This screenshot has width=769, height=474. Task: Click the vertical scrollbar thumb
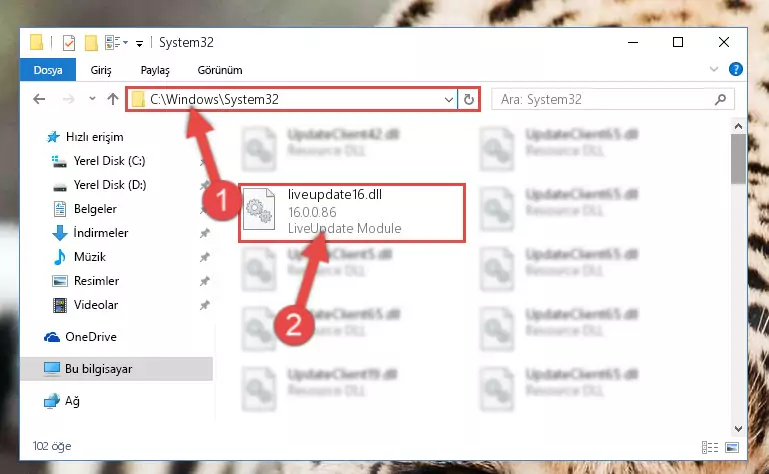click(738, 158)
